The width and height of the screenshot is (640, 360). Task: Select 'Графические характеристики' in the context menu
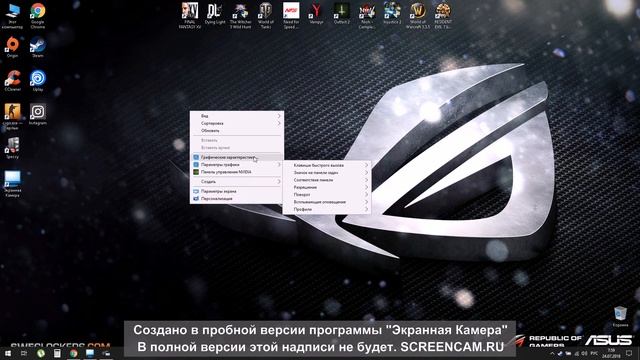(237, 157)
